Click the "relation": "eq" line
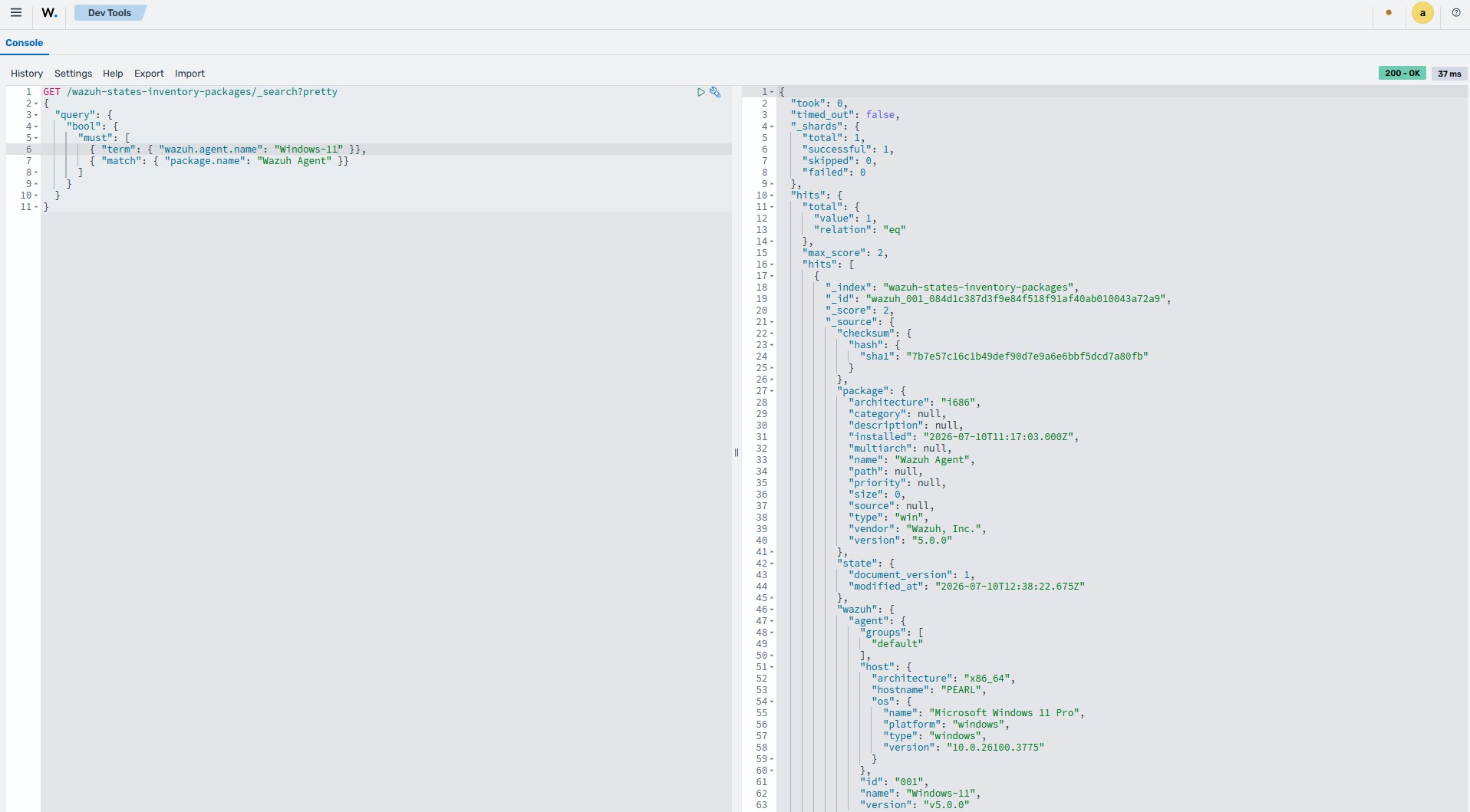1470x812 pixels. click(x=859, y=230)
